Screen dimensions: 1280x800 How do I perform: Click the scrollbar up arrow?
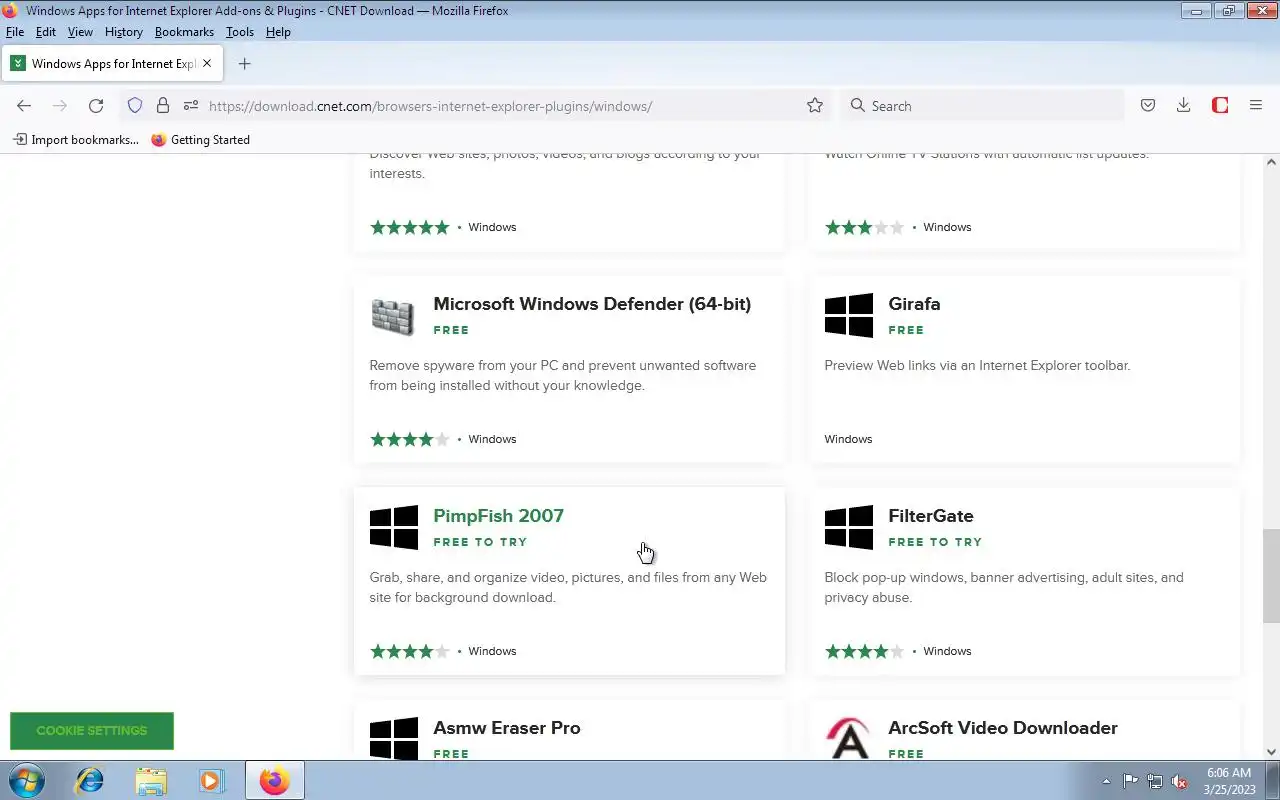1271,162
